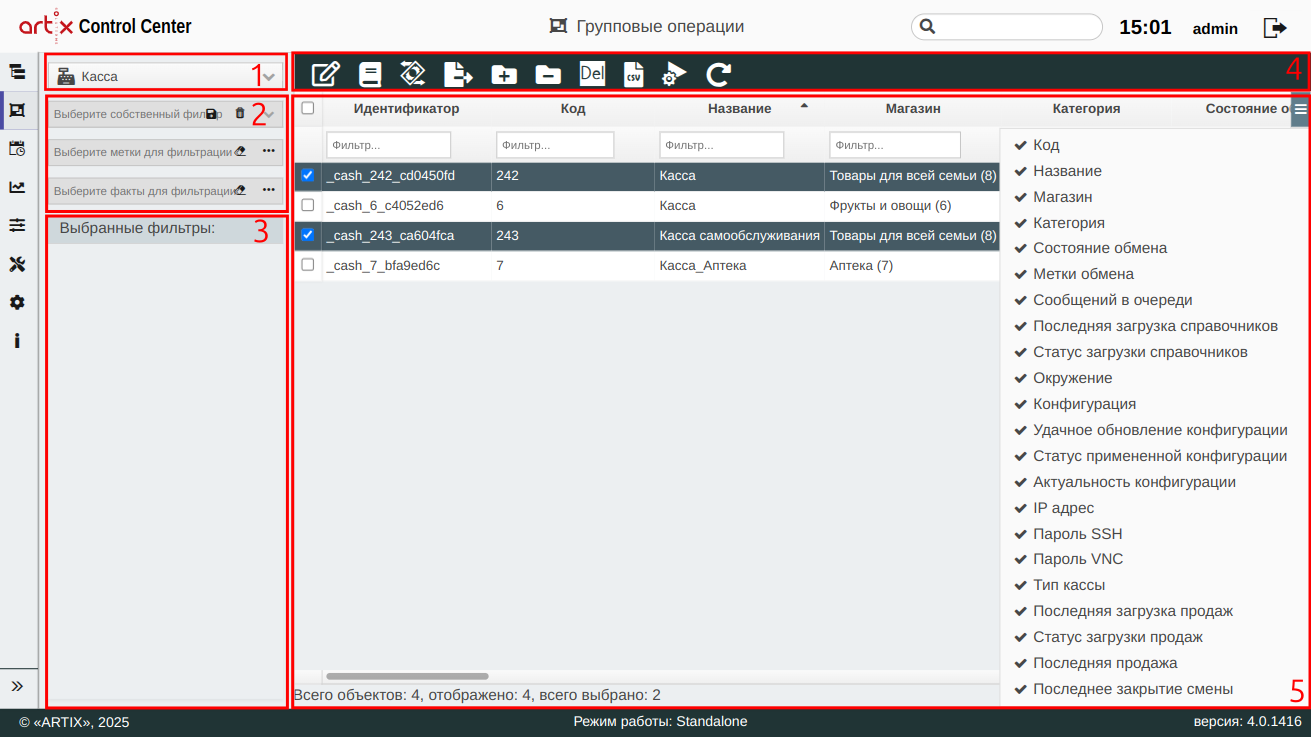The width and height of the screenshot is (1311, 737).
Task: Expand the left sidebar with double chevron
Action: point(17,686)
